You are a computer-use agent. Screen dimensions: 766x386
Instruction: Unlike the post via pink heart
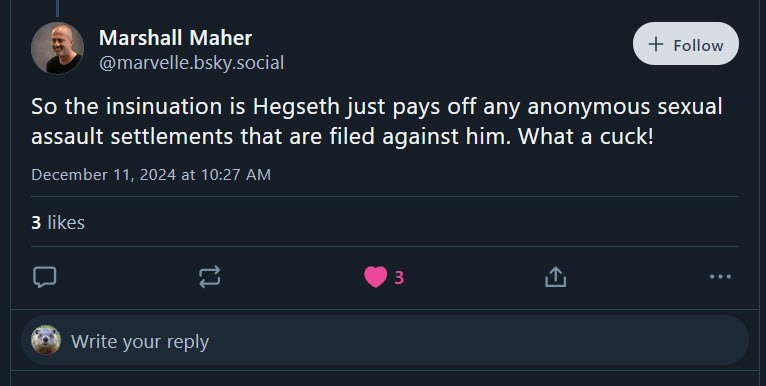(x=376, y=277)
